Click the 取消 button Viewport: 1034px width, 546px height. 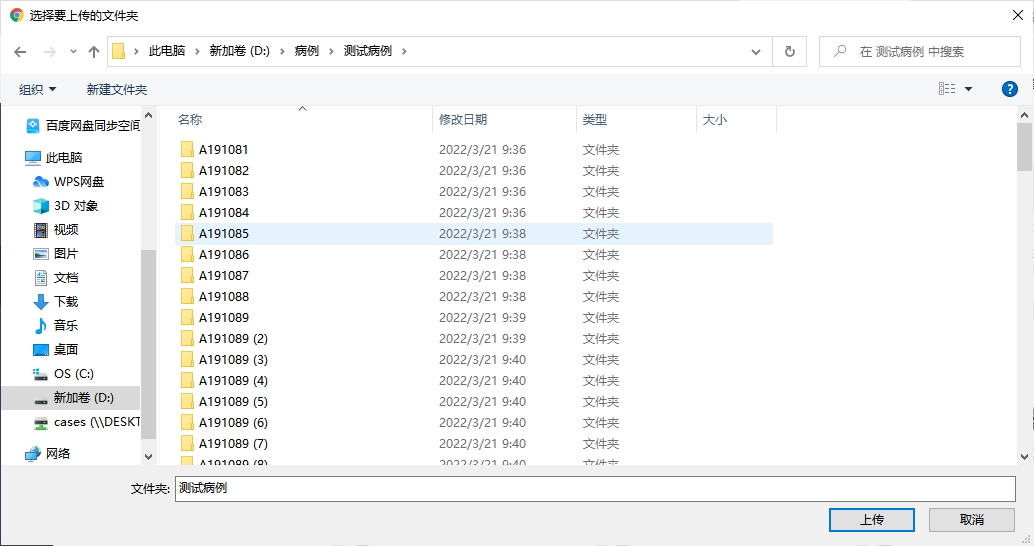pos(971,520)
